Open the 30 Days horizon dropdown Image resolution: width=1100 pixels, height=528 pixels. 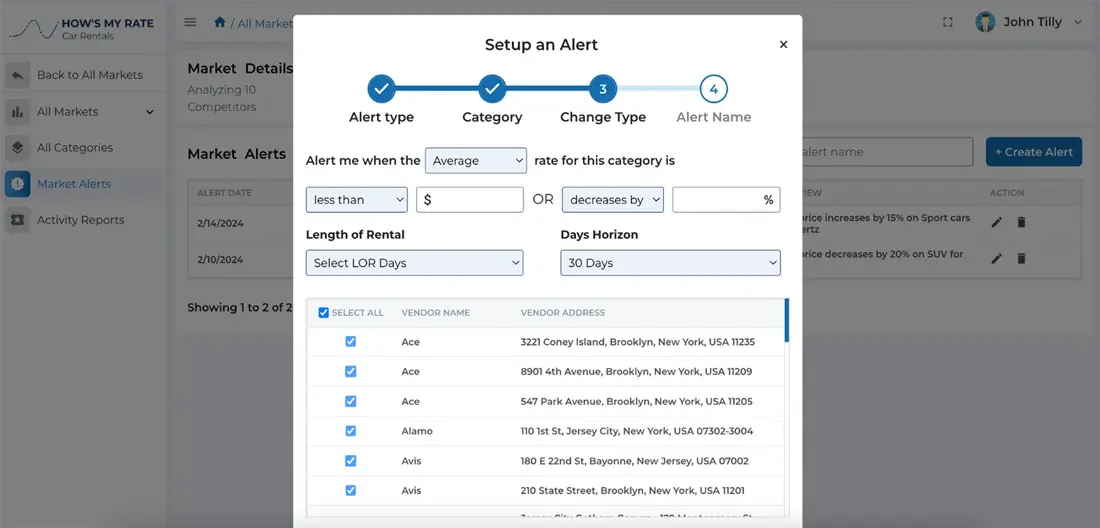coord(670,263)
